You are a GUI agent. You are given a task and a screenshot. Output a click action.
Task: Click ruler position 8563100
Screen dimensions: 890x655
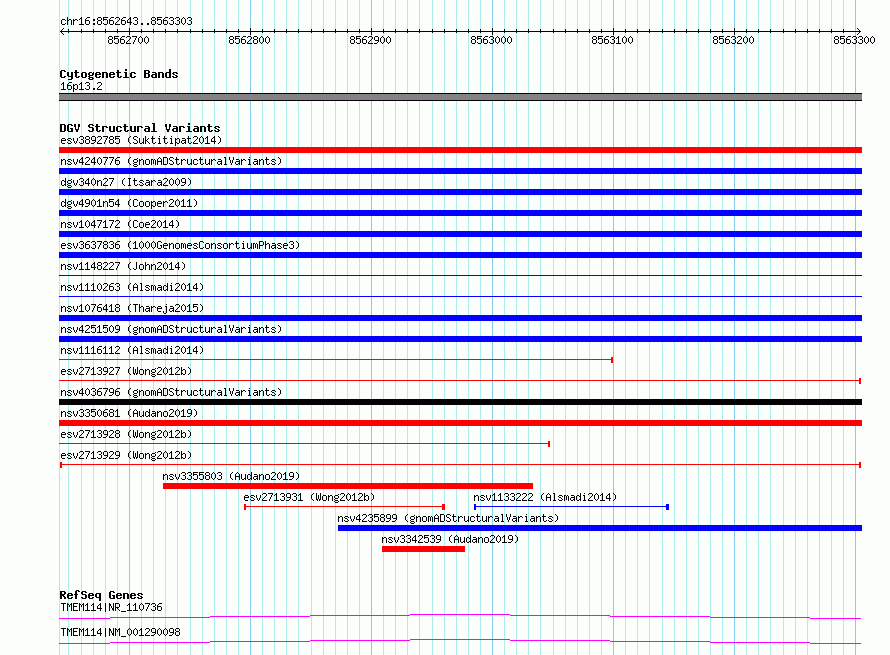[612, 40]
